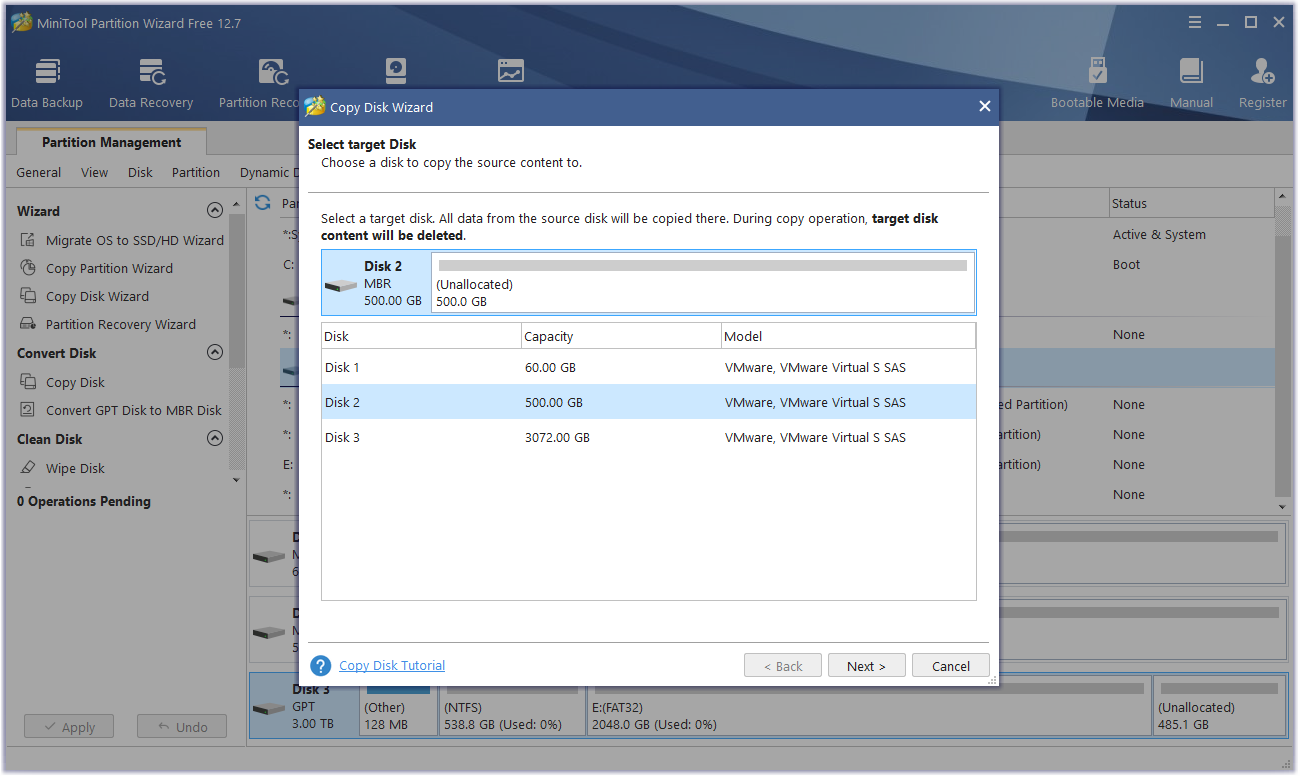The height and width of the screenshot is (776, 1300).
Task: Click '60.00 GB' capacity cell
Action: coord(550,367)
